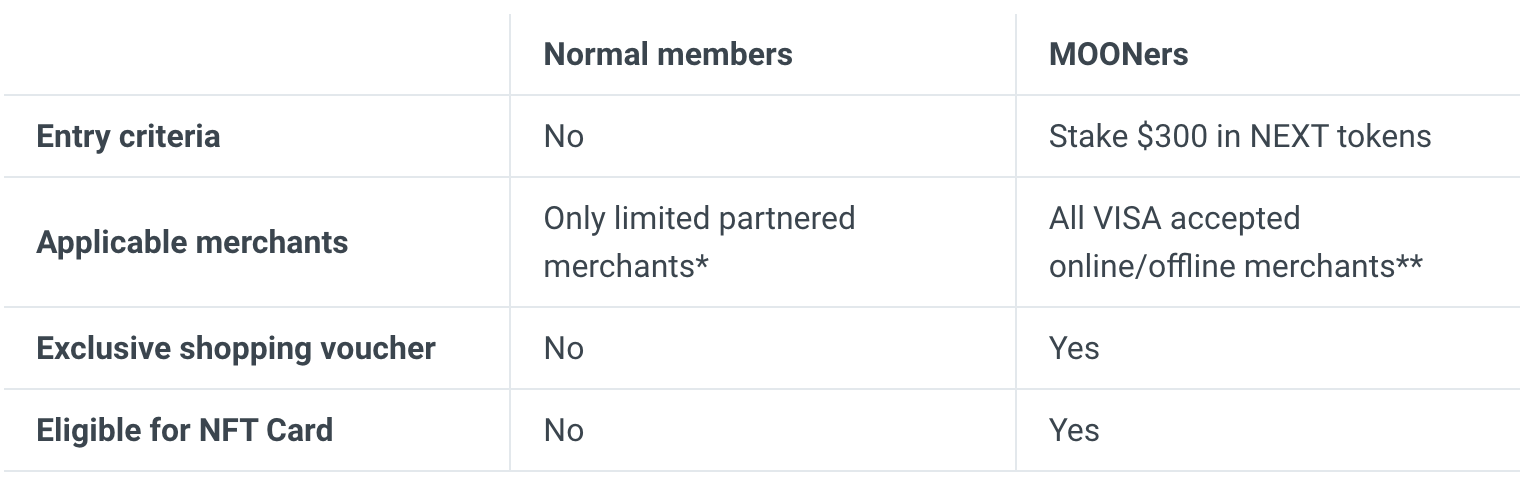Click the empty top-left header cell
This screenshot has height=482, width=1530.
256,54
